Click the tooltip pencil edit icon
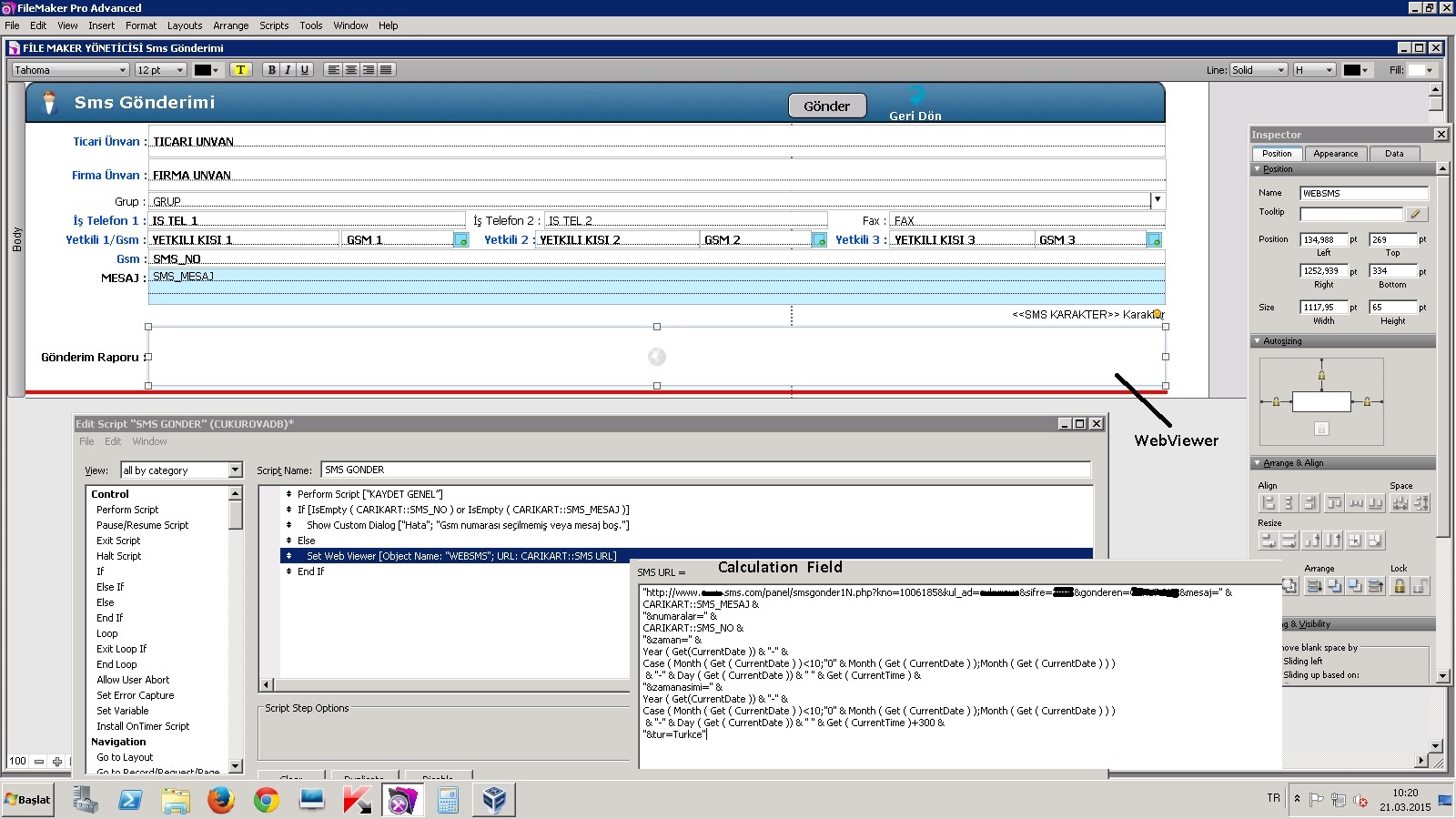This screenshot has height=819, width=1456. point(1416,214)
